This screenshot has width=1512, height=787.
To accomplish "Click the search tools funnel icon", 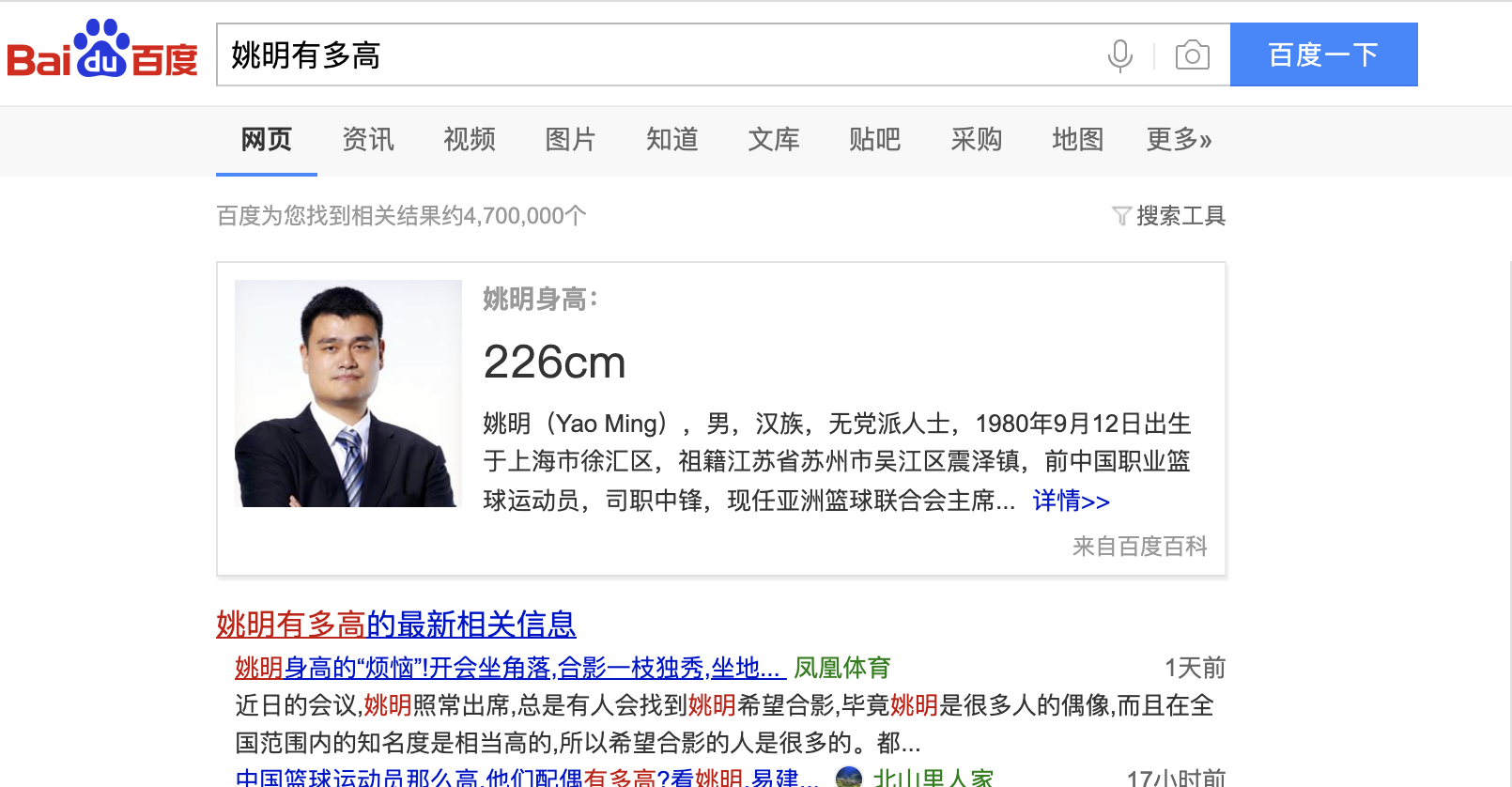I will click(1121, 216).
